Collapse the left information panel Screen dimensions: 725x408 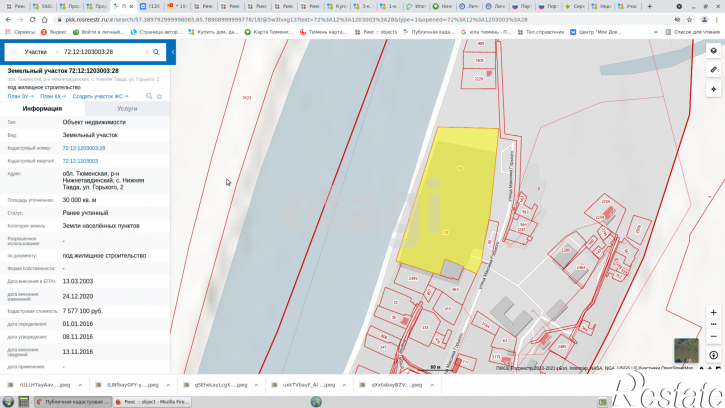pos(172,52)
